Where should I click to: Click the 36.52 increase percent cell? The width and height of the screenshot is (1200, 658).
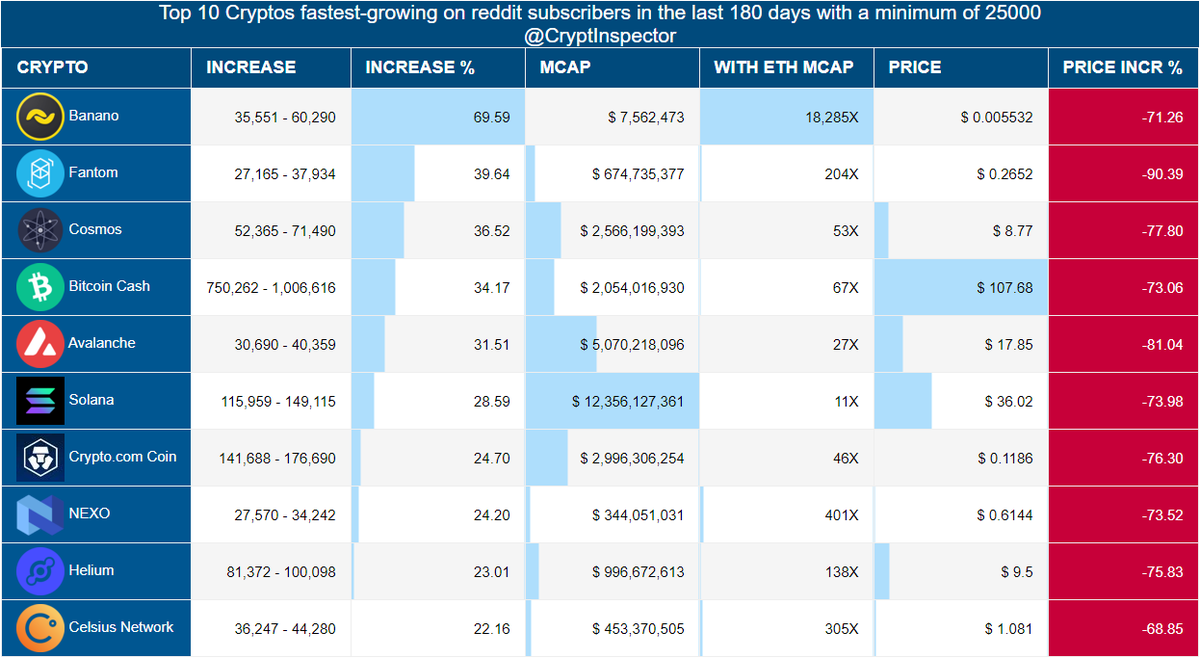point(438,231)
